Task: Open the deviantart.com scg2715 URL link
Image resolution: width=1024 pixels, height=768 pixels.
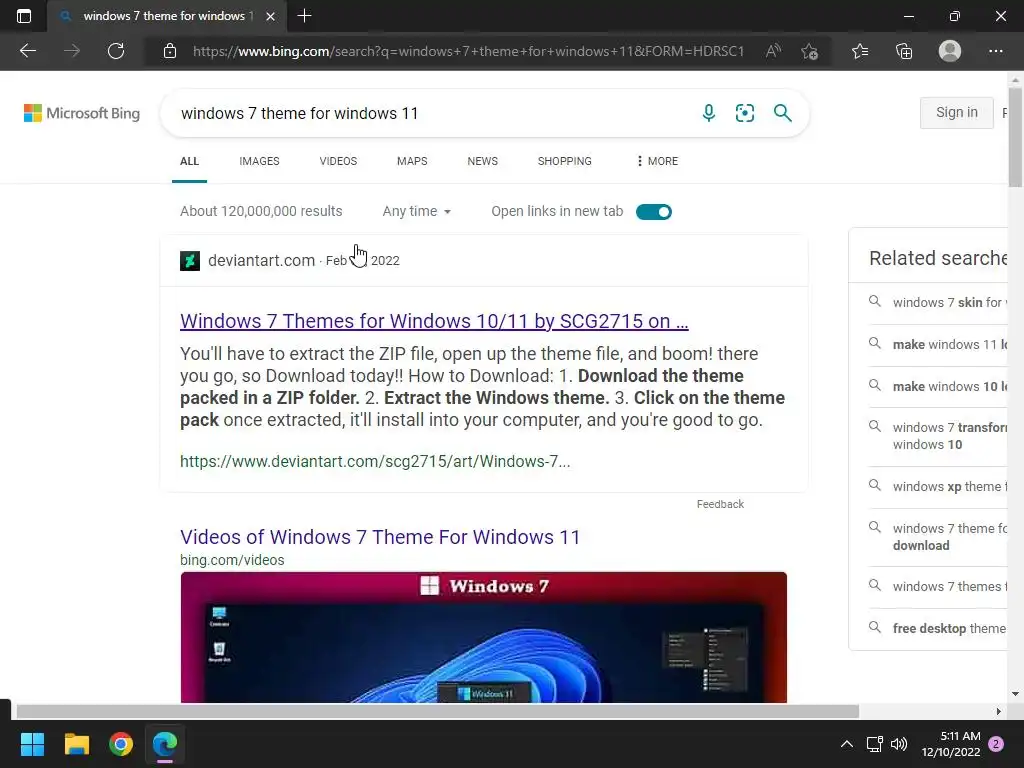Action: [x=375, y=462]
